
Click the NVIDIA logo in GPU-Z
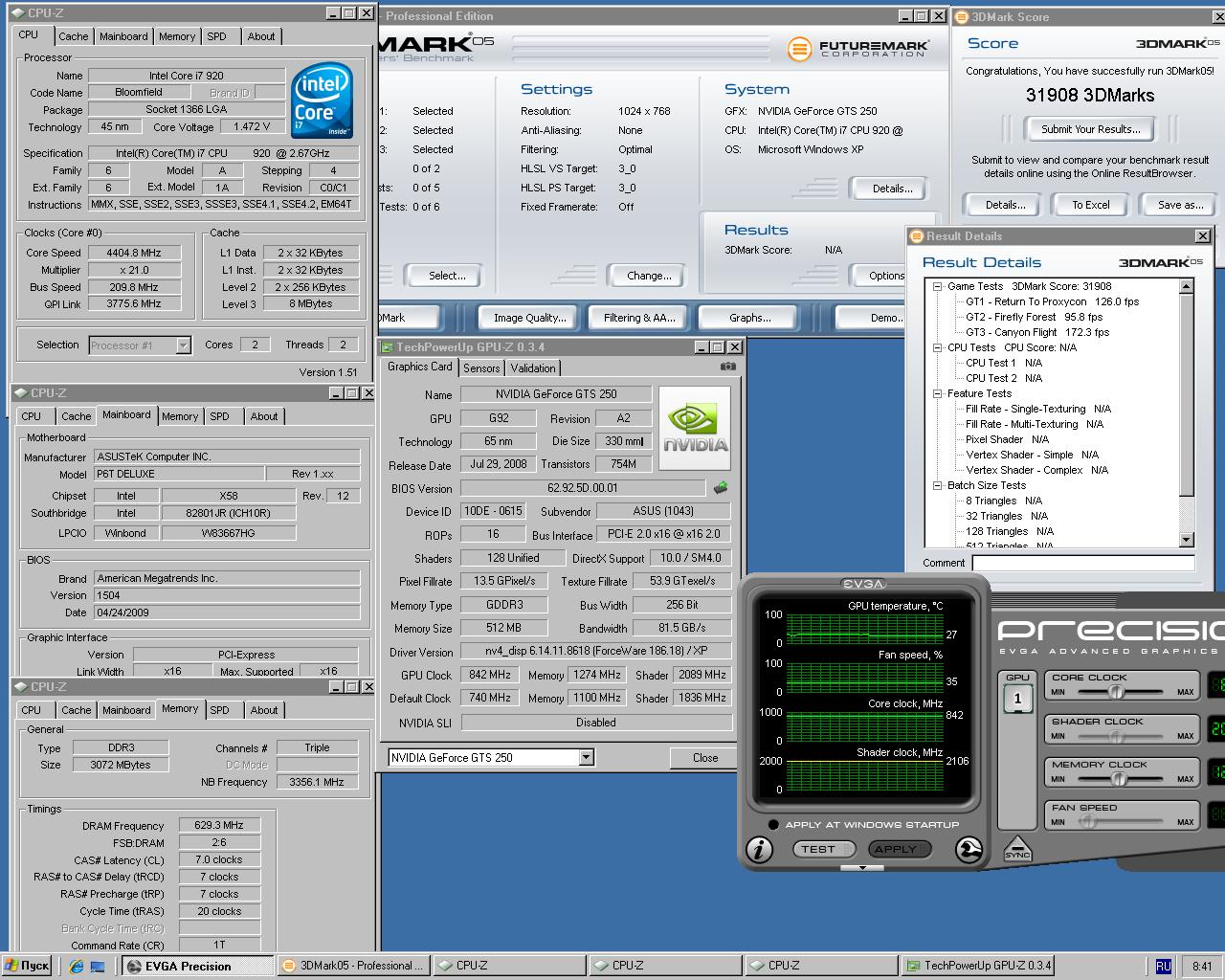click(x=696, y=428)
